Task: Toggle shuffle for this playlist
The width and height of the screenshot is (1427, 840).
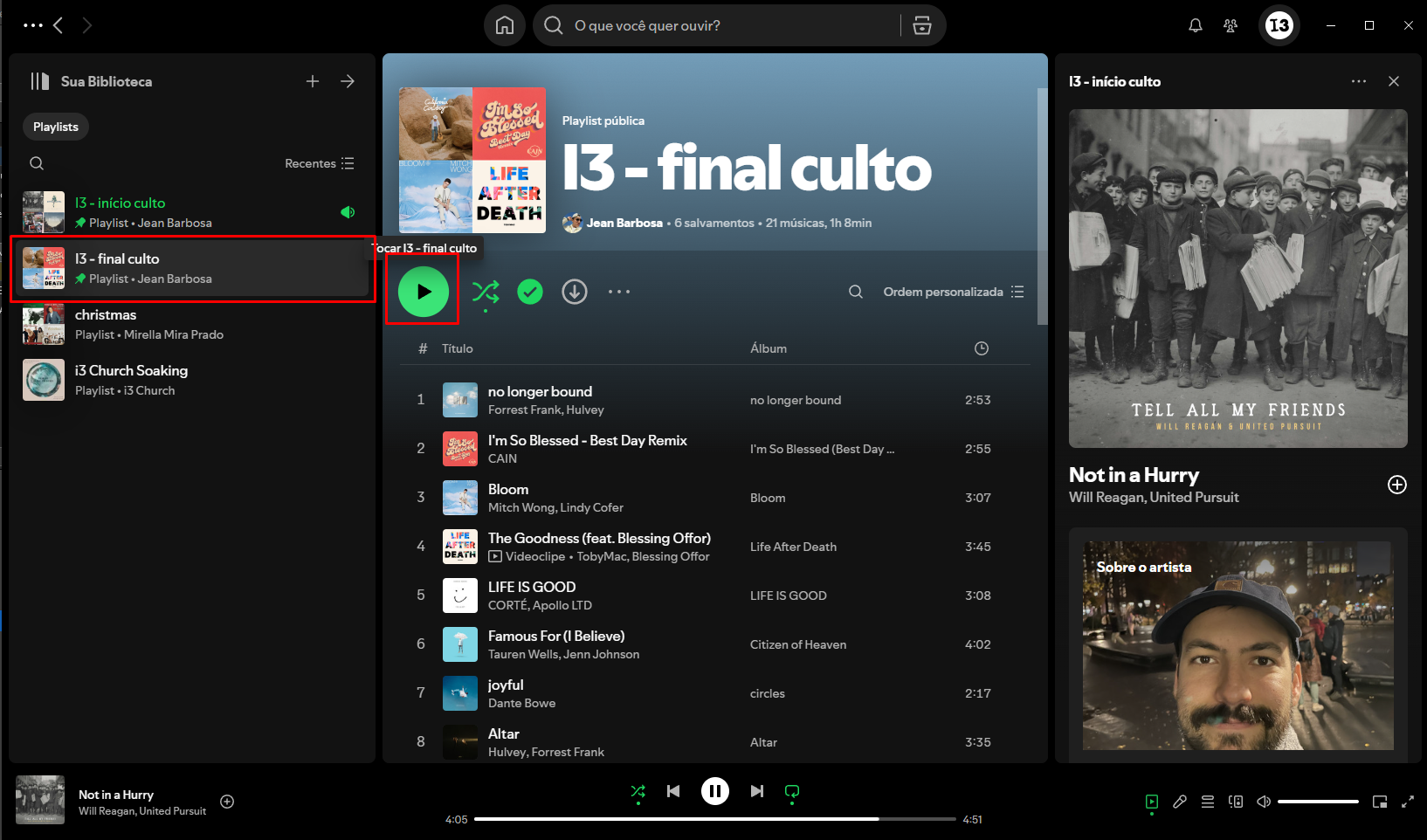Action: 486,292
